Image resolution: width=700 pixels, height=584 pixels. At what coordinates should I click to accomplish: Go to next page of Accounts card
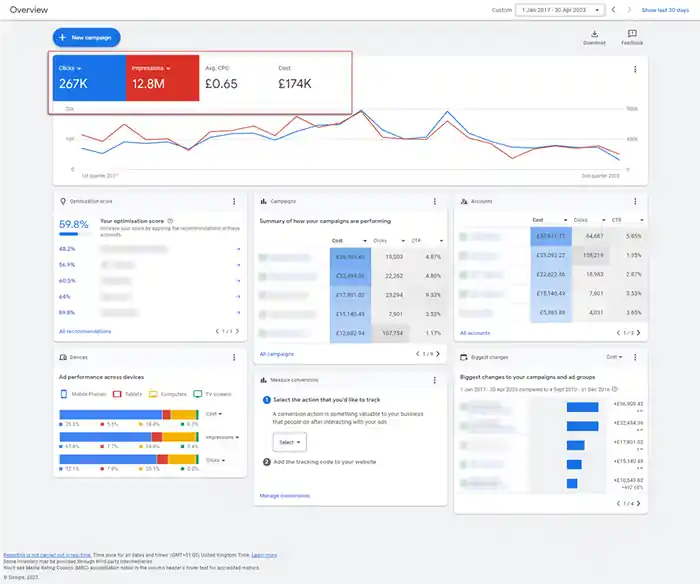click(638, 333)
